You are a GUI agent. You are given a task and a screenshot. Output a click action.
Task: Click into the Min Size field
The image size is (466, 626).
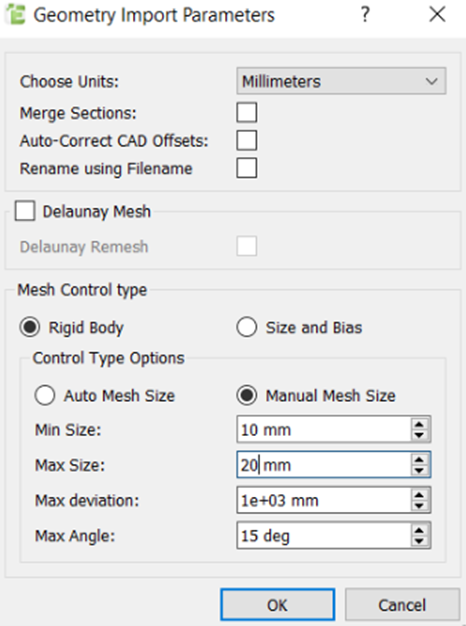323,430
